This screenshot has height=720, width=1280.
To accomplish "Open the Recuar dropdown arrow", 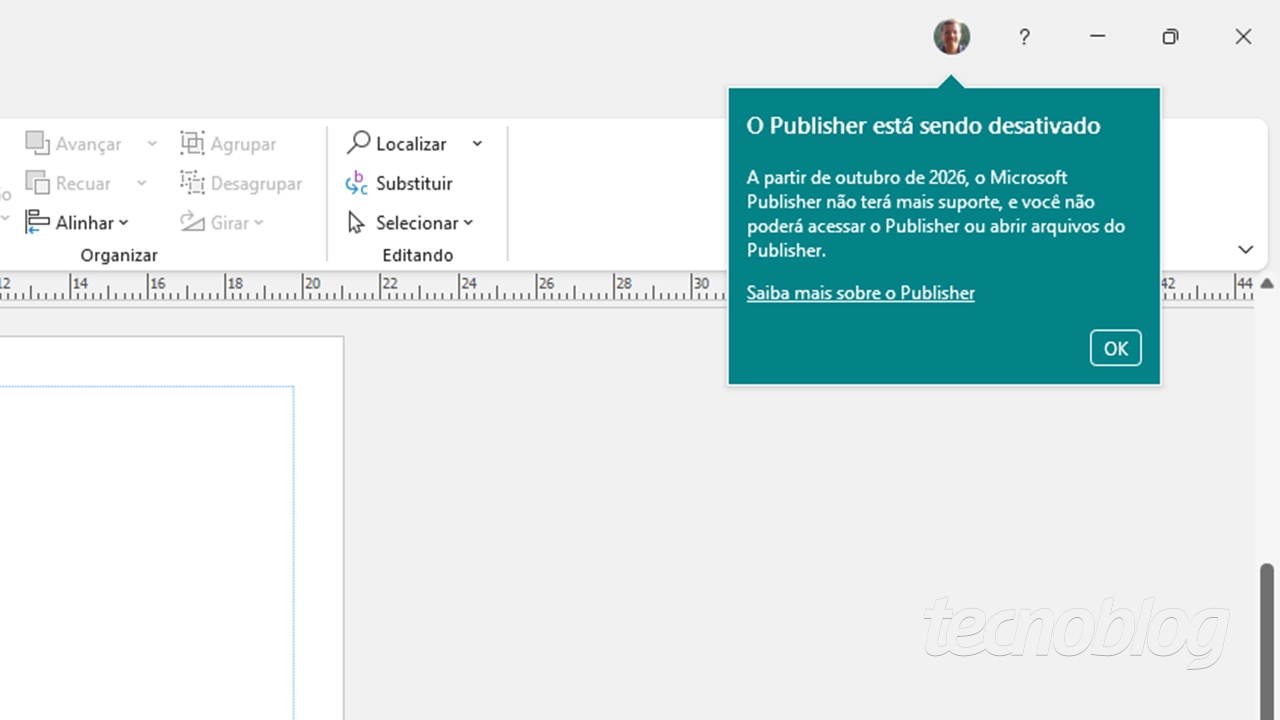I will click(x=141, y=184).
